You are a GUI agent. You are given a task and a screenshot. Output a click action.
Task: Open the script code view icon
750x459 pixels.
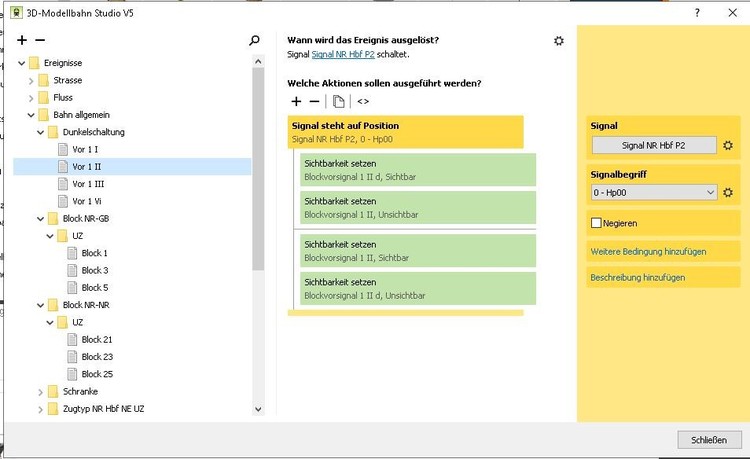coord(363,101)
